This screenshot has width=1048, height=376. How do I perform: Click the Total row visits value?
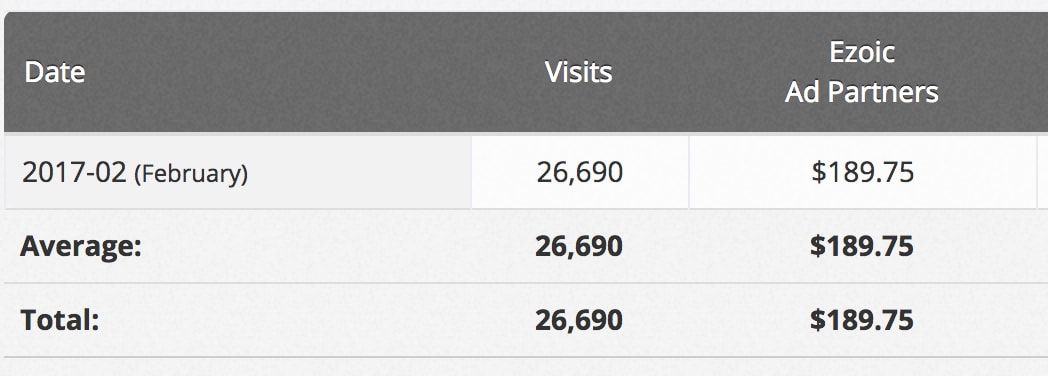coord(579,320)
